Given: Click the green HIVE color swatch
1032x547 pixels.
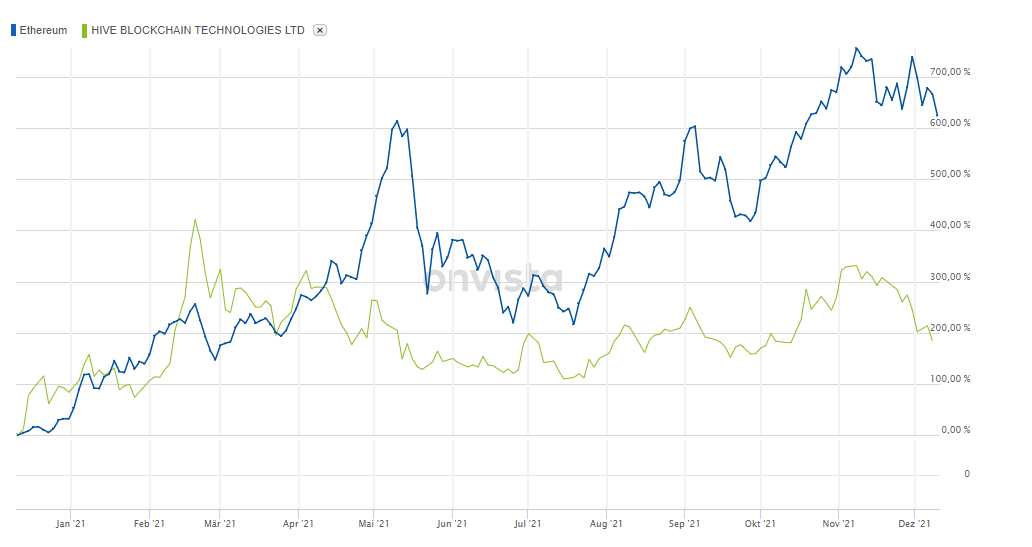Looking at the screenshot, I should [84, 30].
